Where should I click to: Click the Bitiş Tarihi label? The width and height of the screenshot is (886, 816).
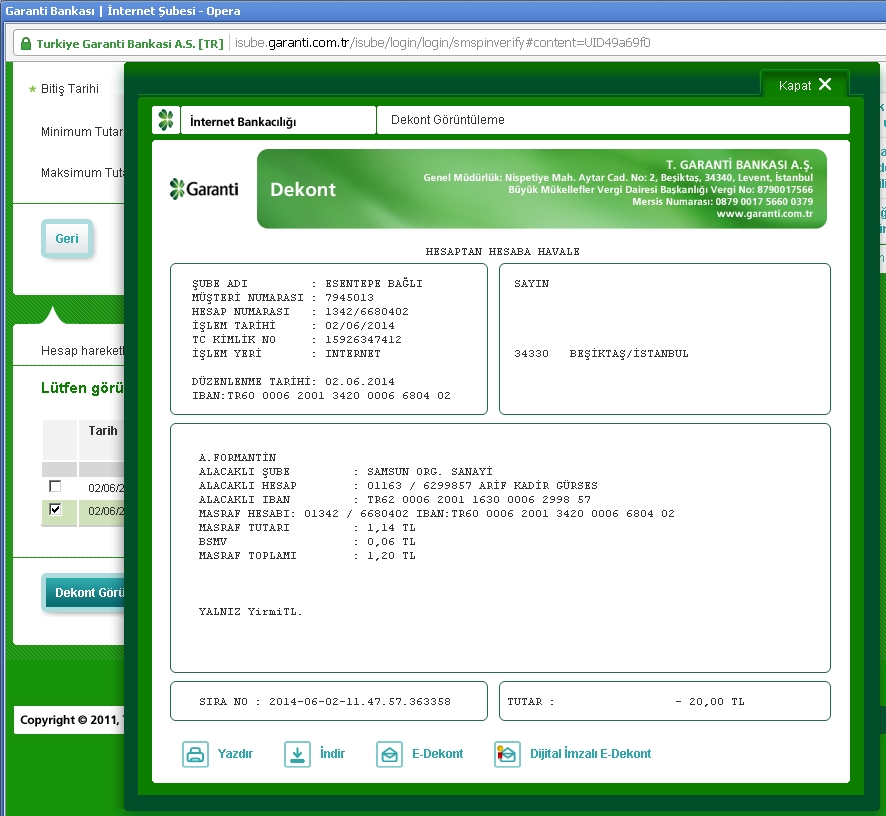[x=70, y=89]
